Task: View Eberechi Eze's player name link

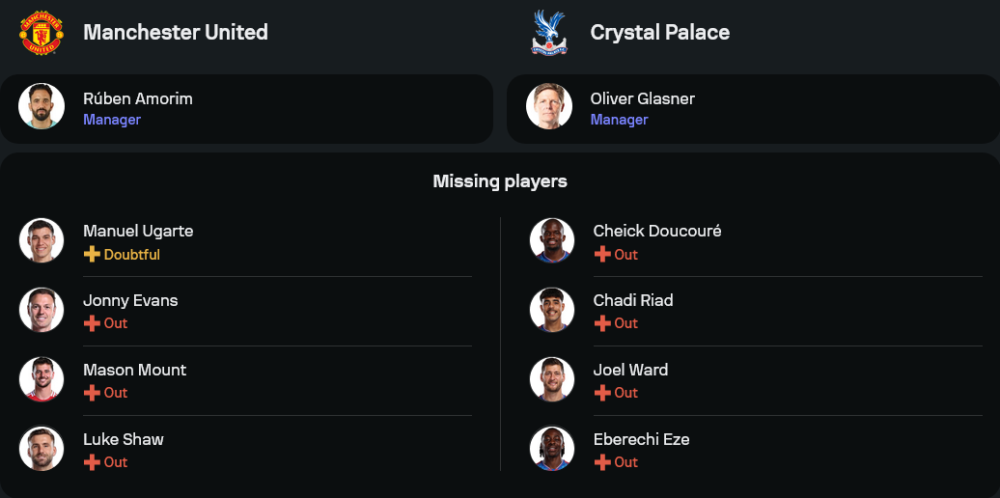Action: click(x=641, y=439)
